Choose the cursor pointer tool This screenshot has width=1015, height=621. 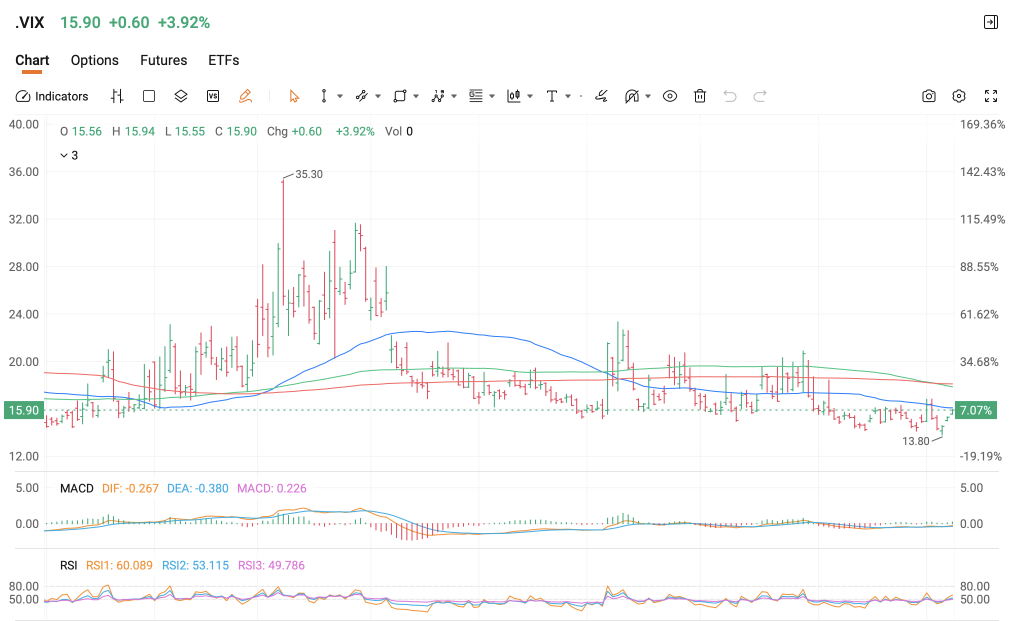294,96
